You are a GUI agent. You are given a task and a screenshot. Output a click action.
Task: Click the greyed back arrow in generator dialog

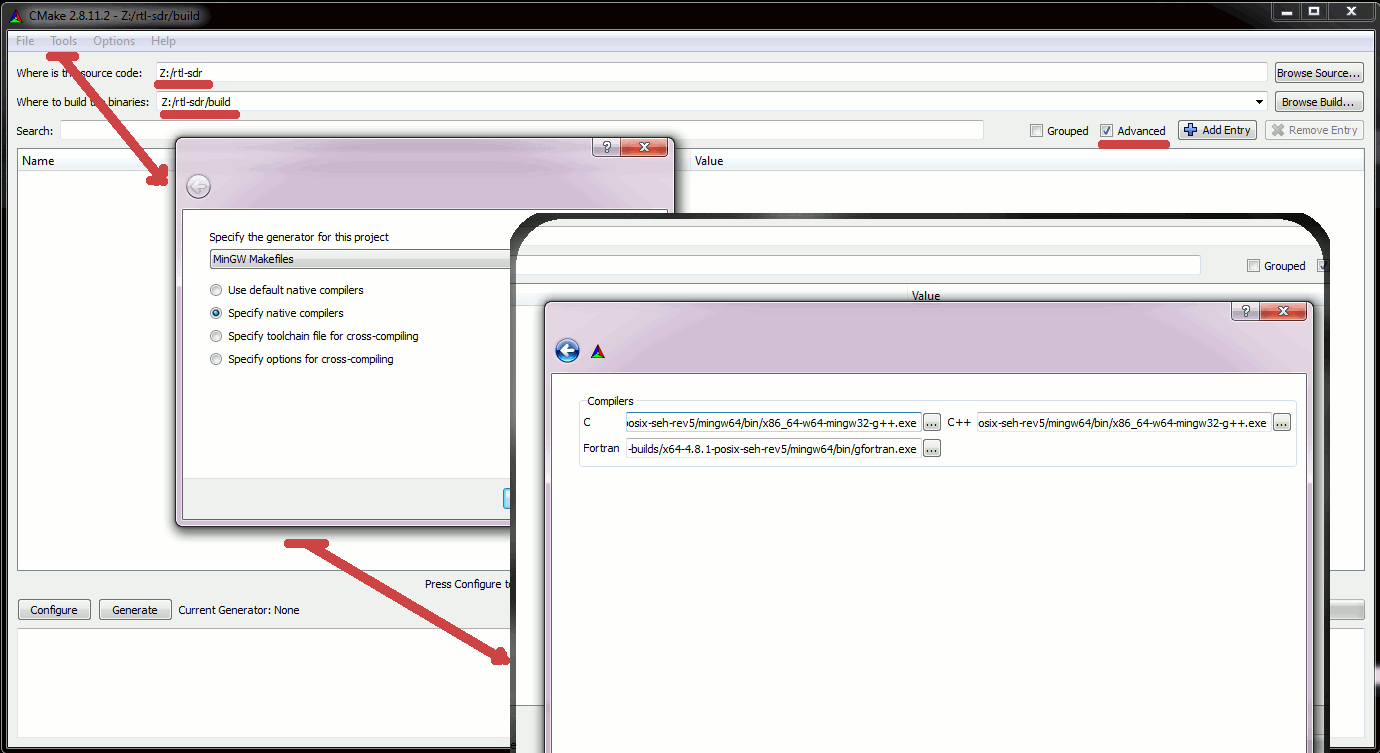199,186
